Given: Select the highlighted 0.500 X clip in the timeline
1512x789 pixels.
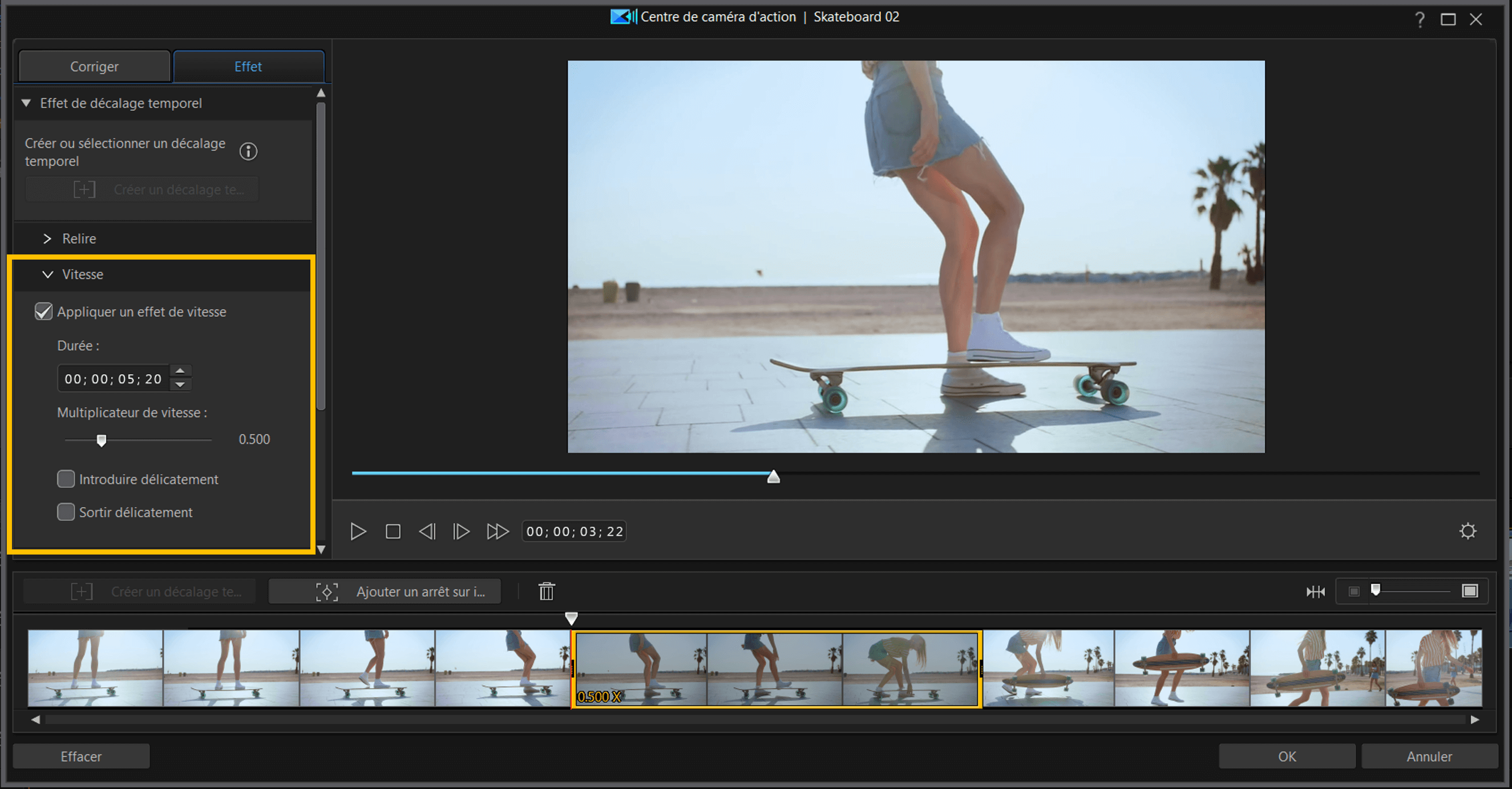Looking at the screenshot, I should 776,669.
